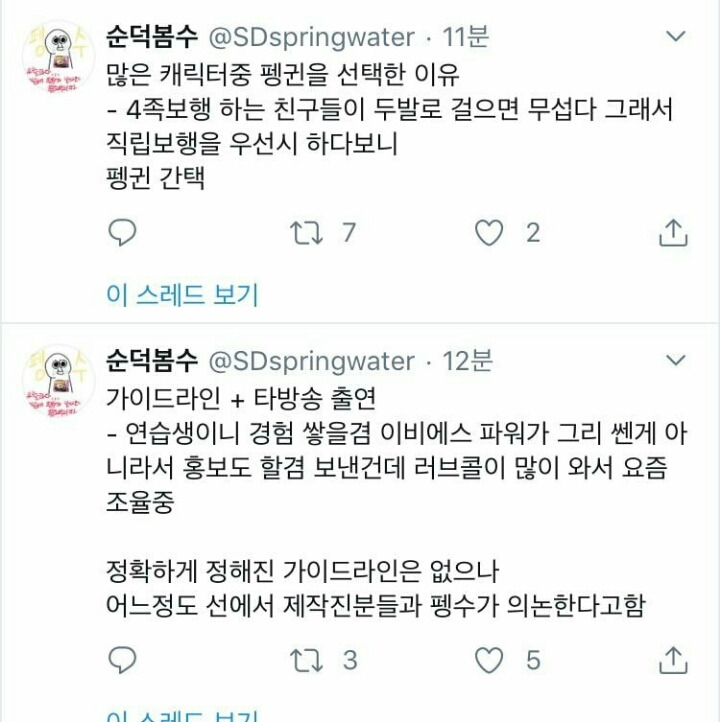Like the tweet showing 2 likes
The width and height of the screenshot is (720, 722).
[x=489, y=233]
